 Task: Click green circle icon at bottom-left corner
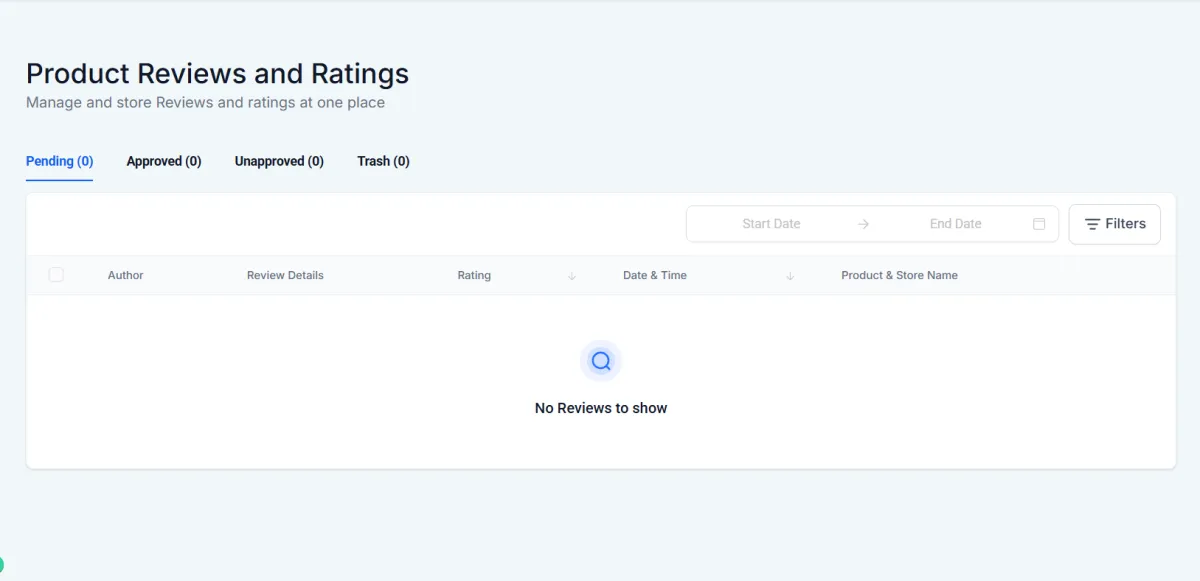click(x=1, y=565)
